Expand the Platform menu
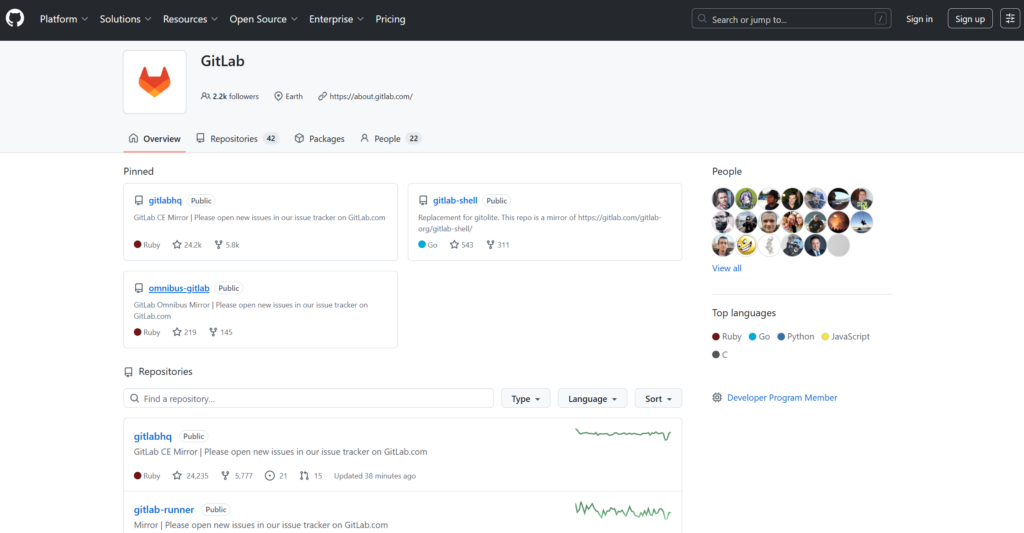1024x533 pixels. (x=63, y=19)
